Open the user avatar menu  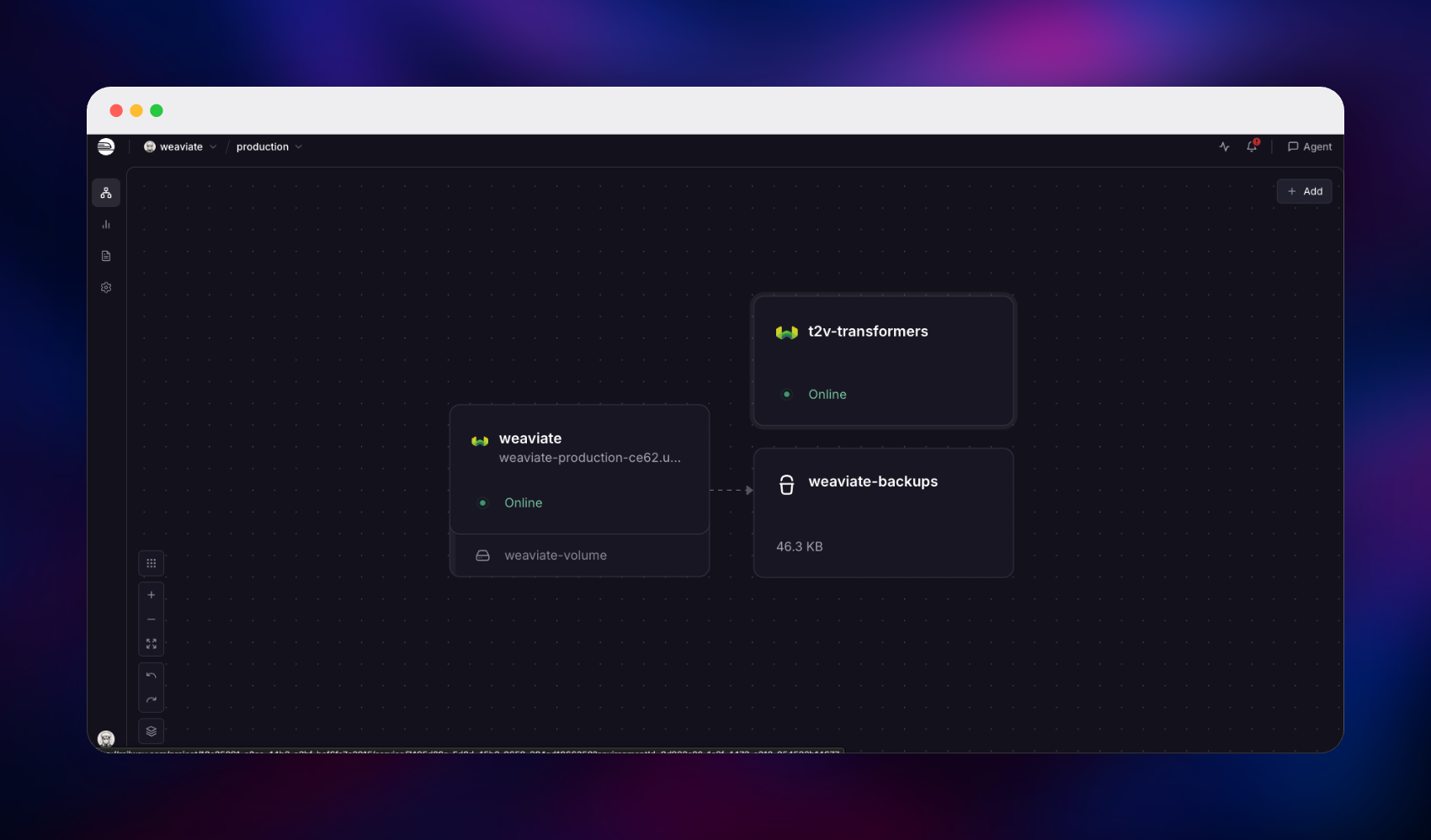pyautogui.click(x=106, y=739)
